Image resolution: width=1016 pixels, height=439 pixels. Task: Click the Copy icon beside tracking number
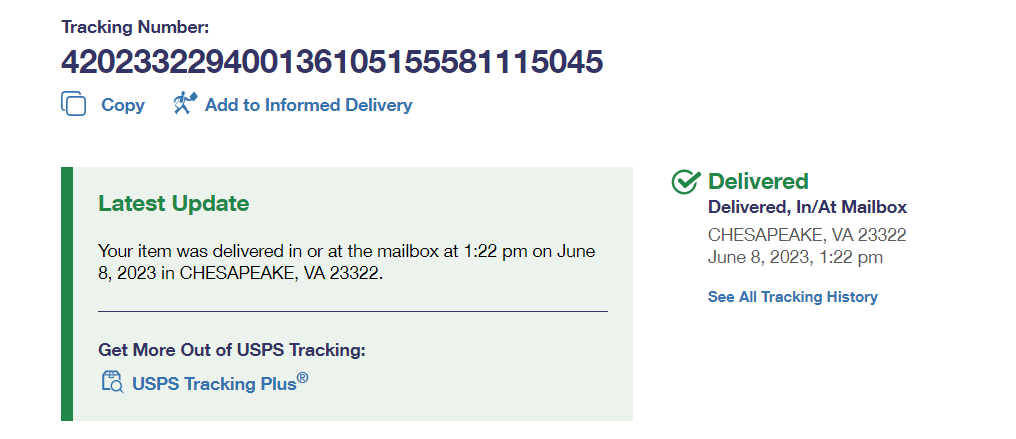(74, 104)
